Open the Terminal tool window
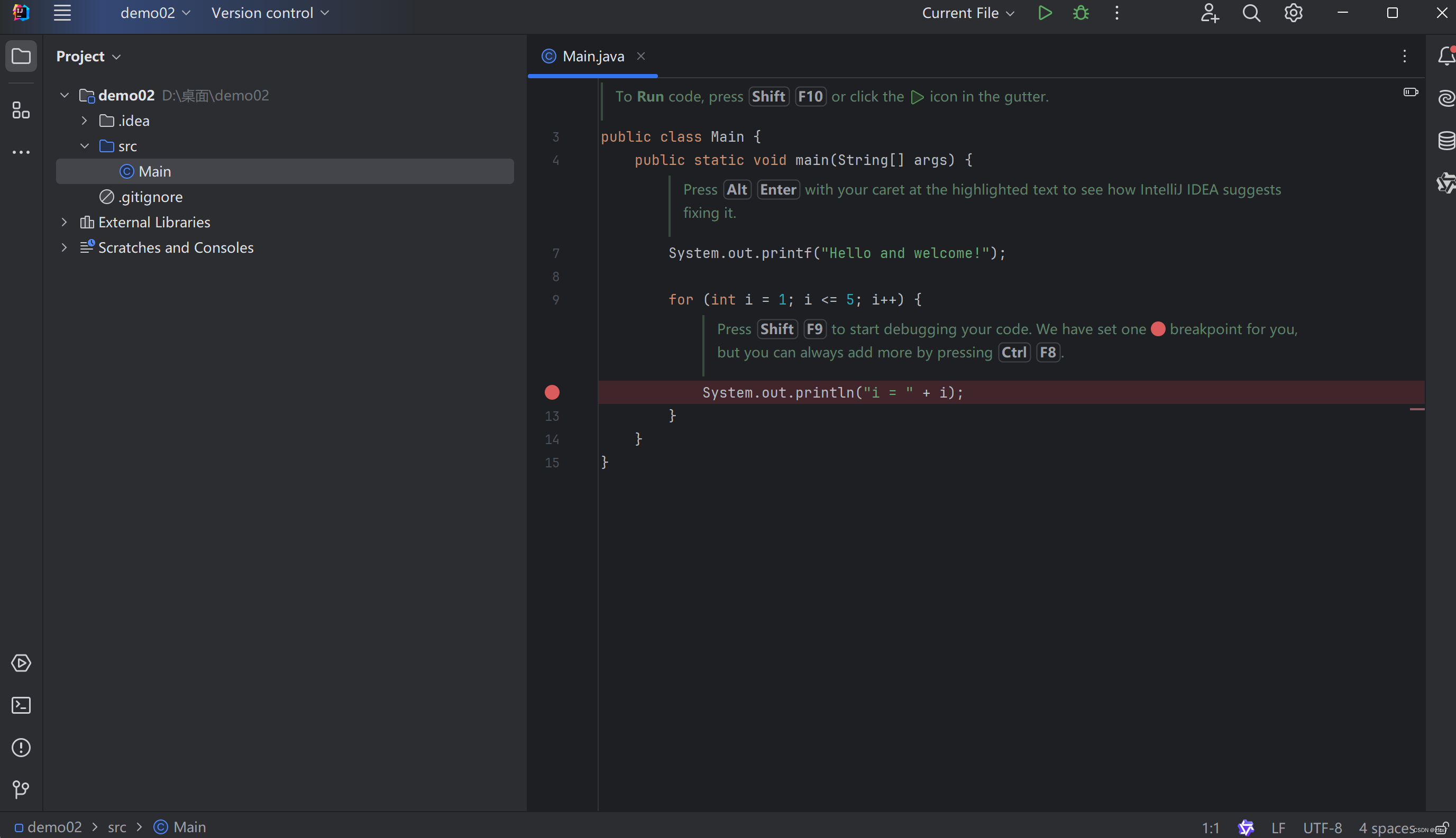Screen dimensions: 1456x838 [21, 705]
